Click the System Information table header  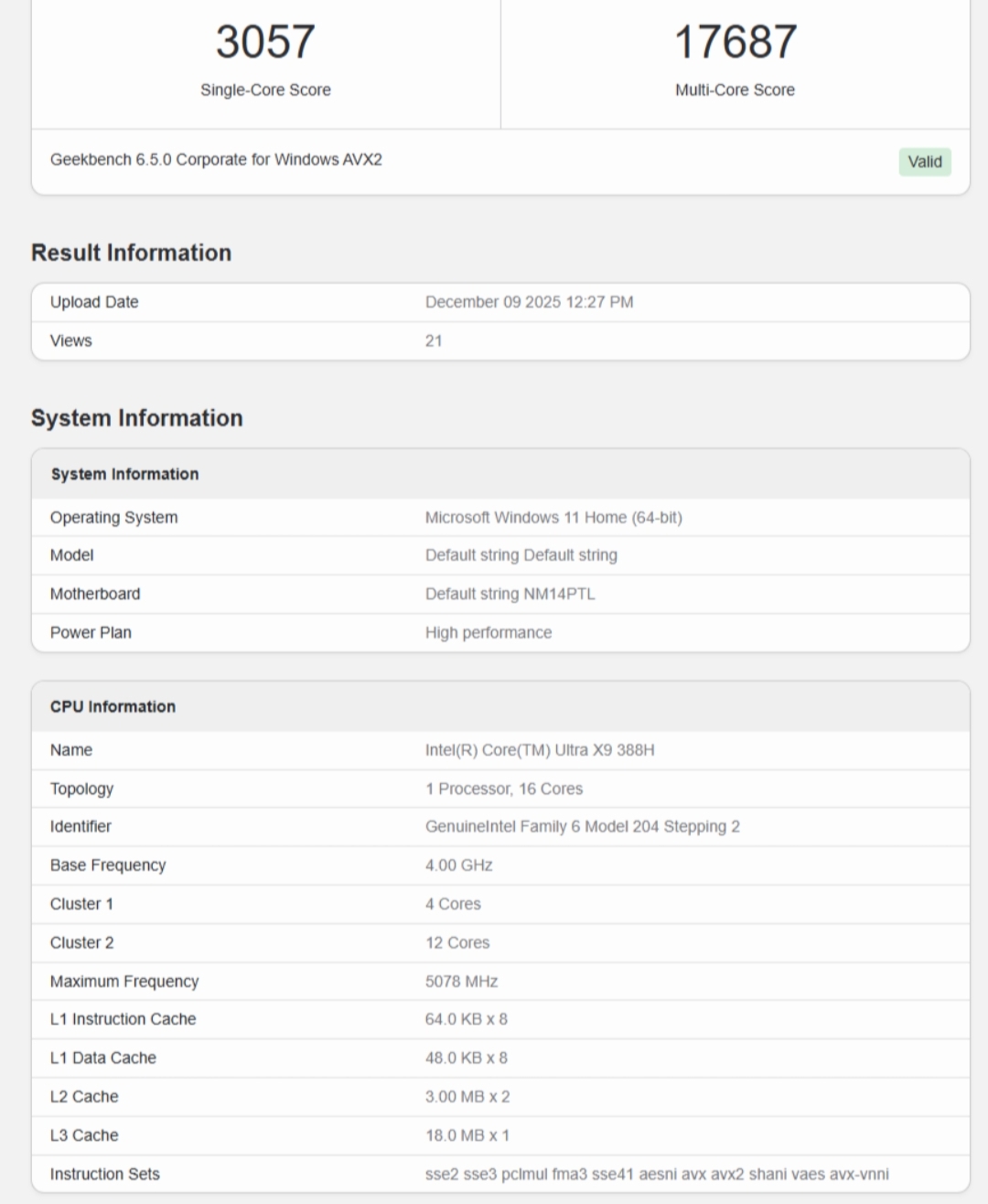point(500,474)
